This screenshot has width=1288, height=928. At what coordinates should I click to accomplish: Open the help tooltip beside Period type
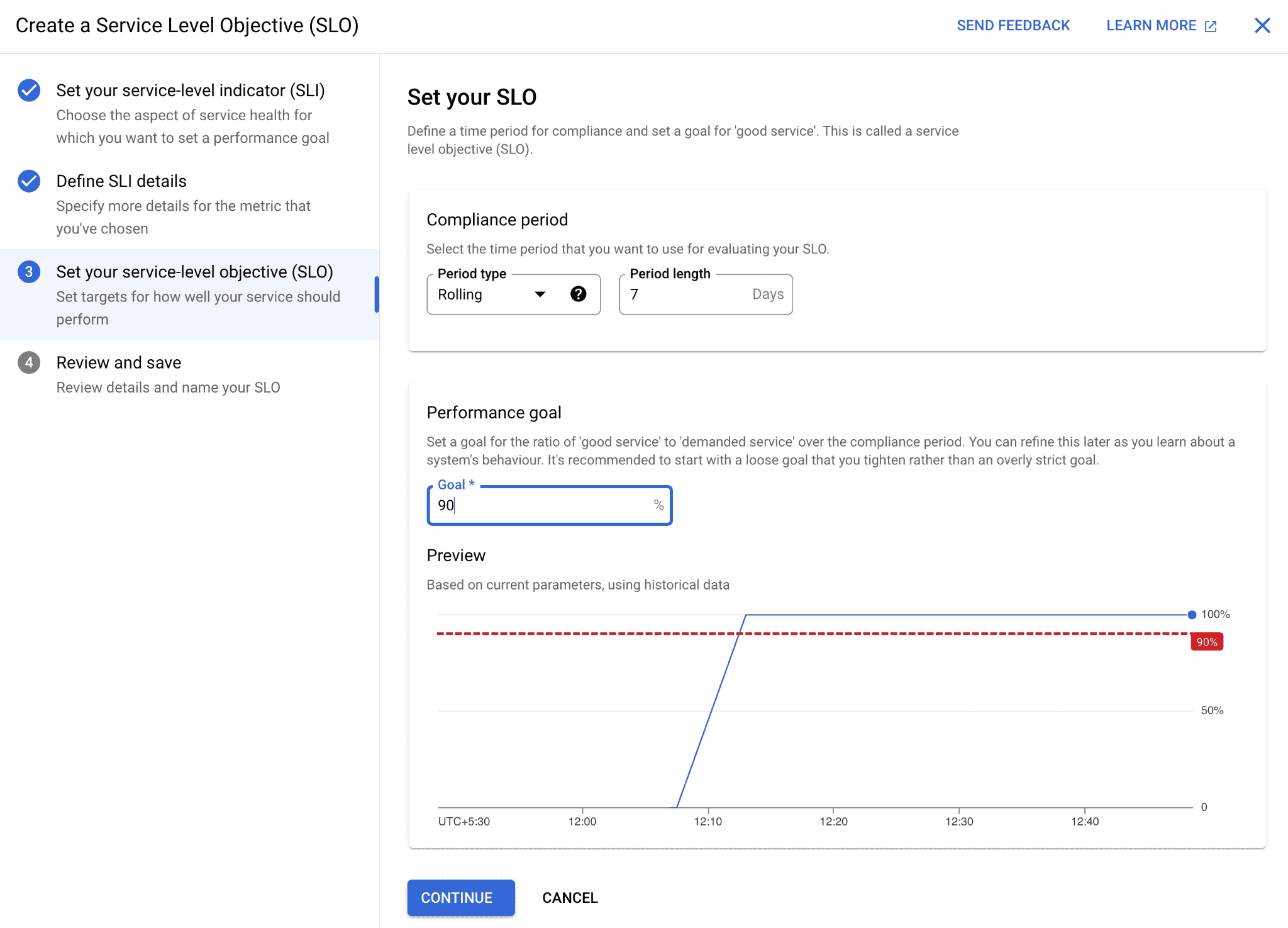pyautogui.click(x=578, y=294)
